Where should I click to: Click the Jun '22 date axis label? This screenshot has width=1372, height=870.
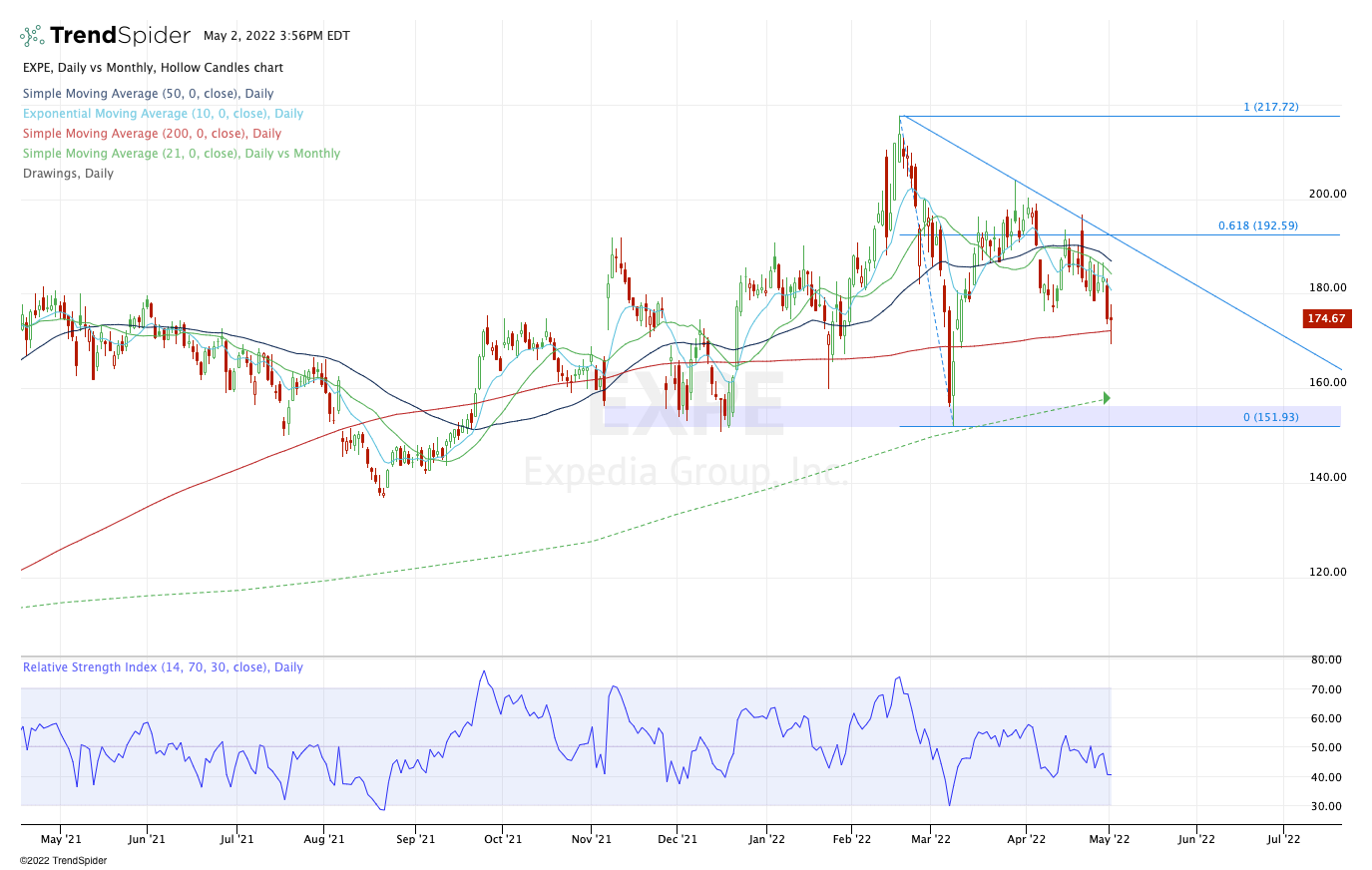click(1196, 839)
